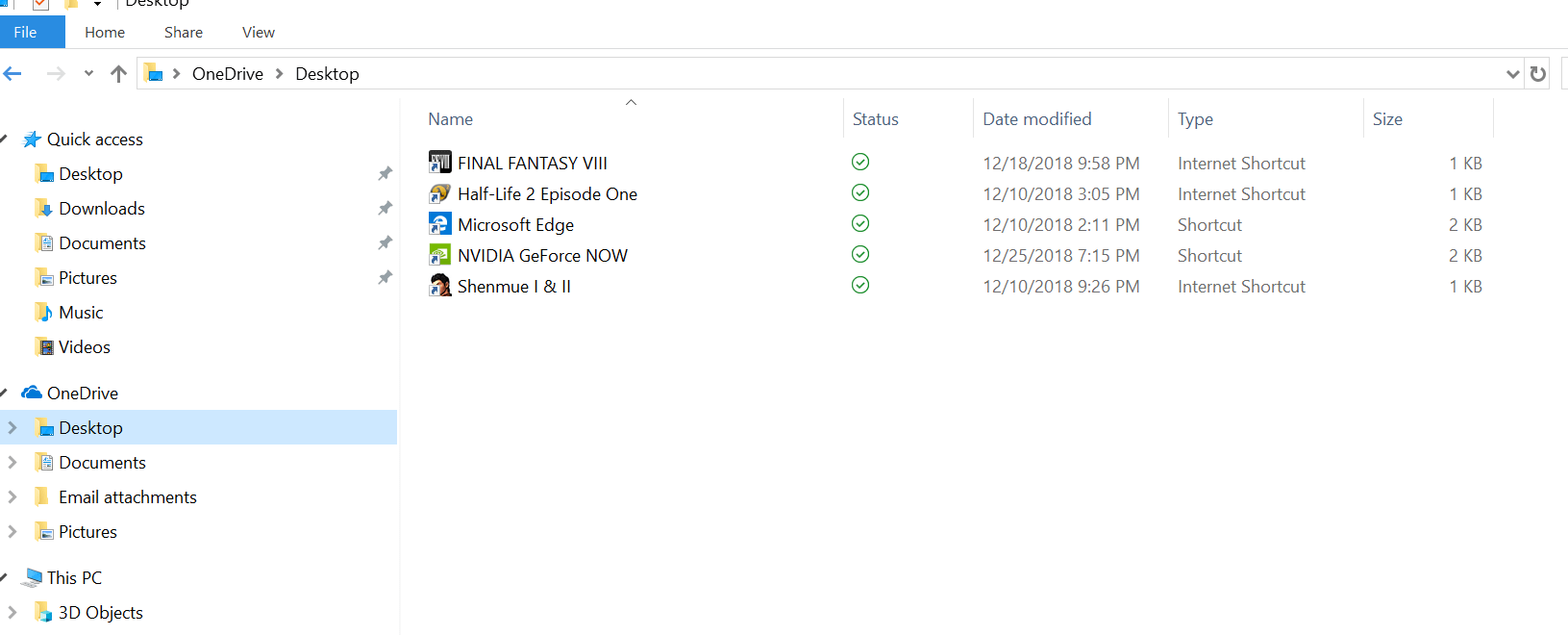Go up one folder level

[x=118, y=74]
